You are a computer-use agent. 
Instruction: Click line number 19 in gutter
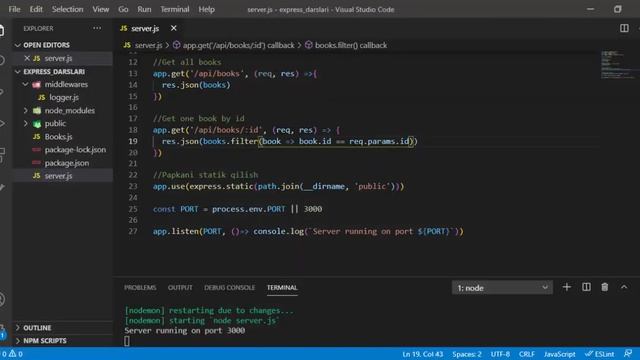133,141
